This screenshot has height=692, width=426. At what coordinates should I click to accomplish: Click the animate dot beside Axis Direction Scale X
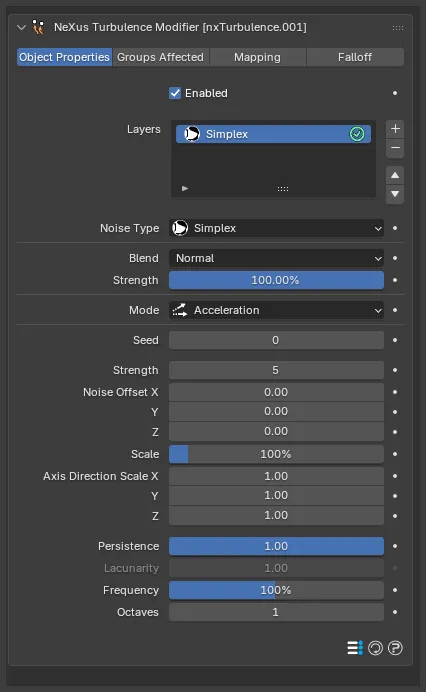(395, 476)
